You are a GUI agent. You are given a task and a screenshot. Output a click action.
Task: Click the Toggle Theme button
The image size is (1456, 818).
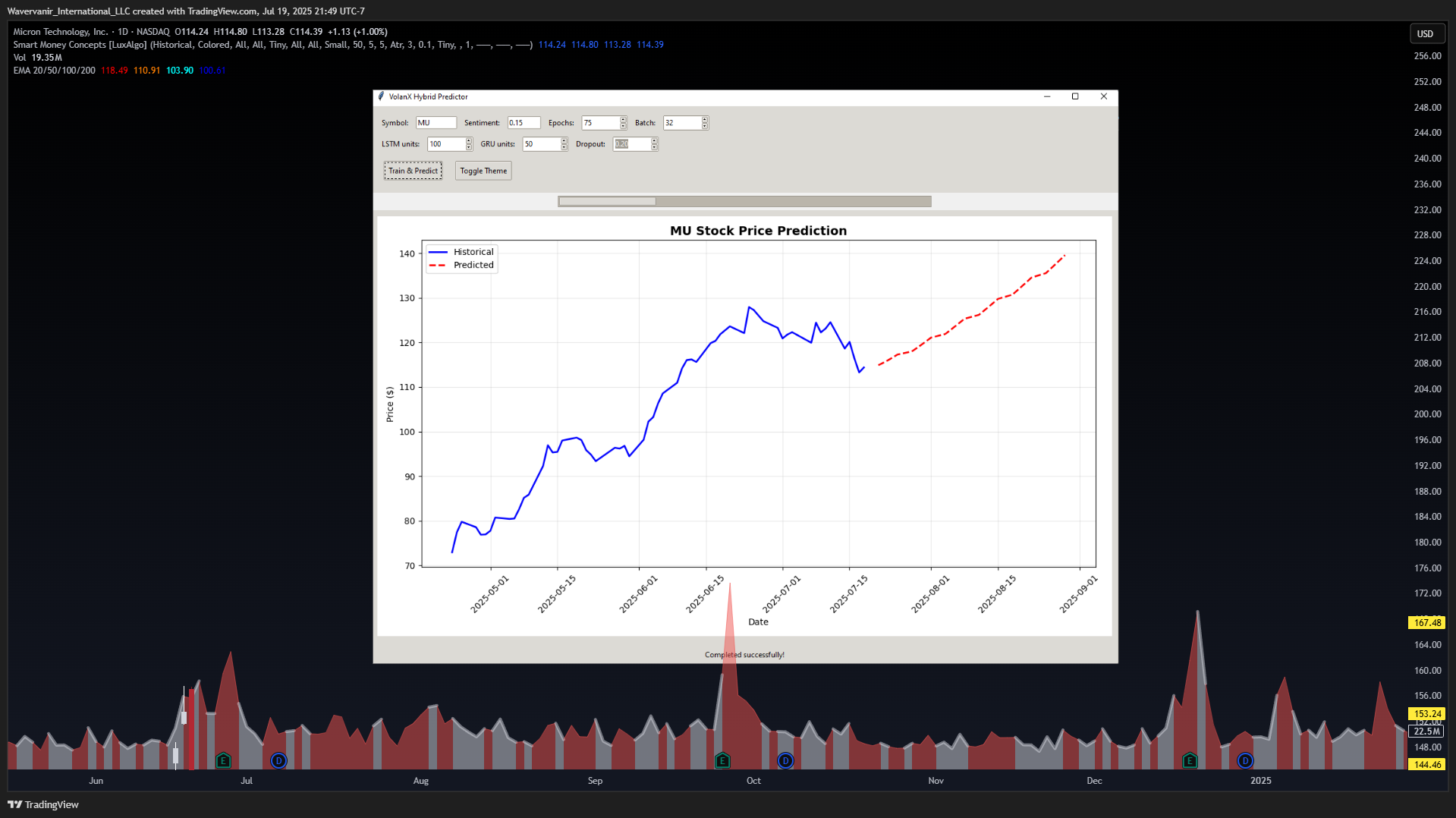pos(483,171)
